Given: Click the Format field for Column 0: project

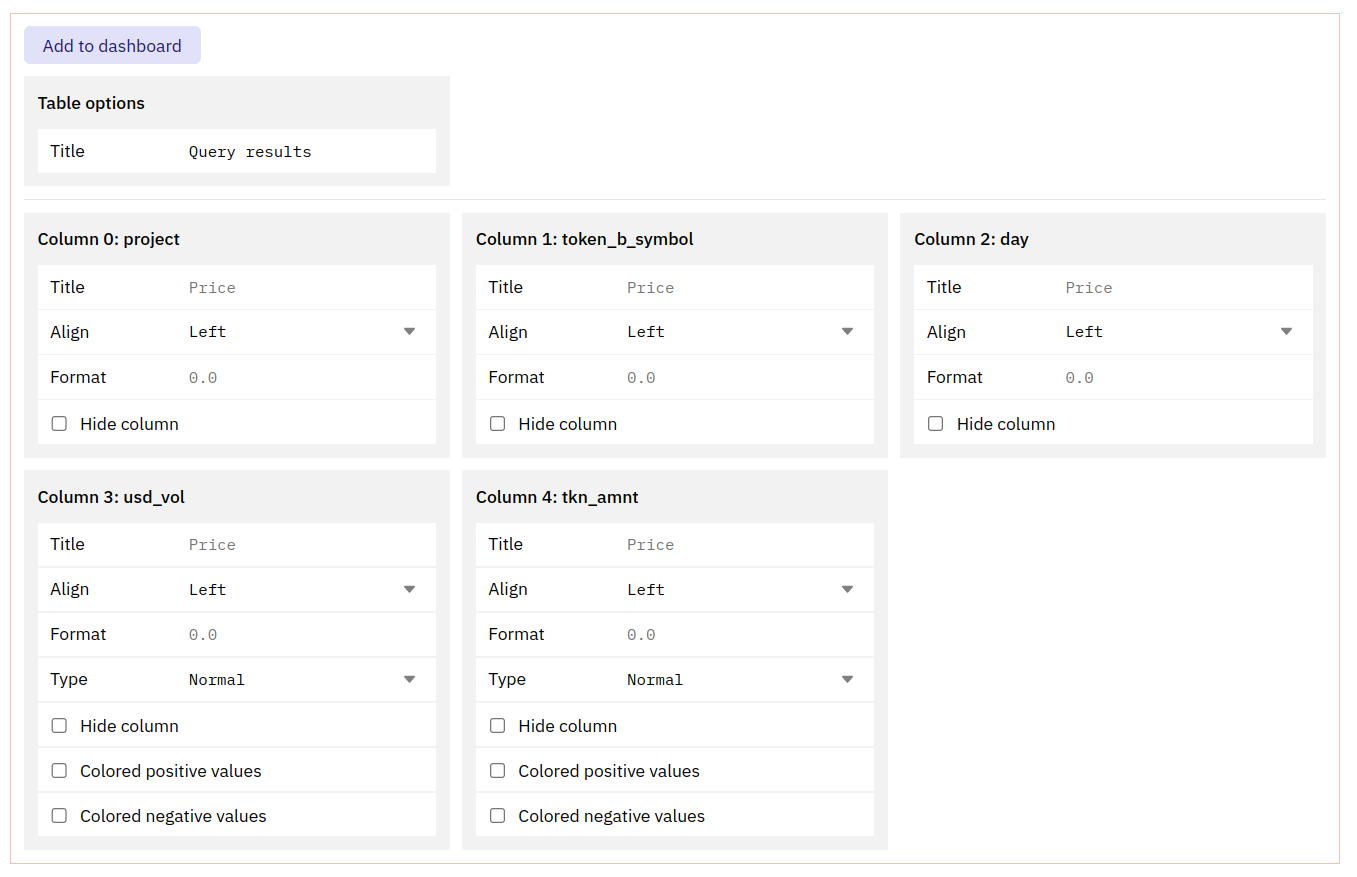Looking at the screenshot, I should (x=300, y=377).
